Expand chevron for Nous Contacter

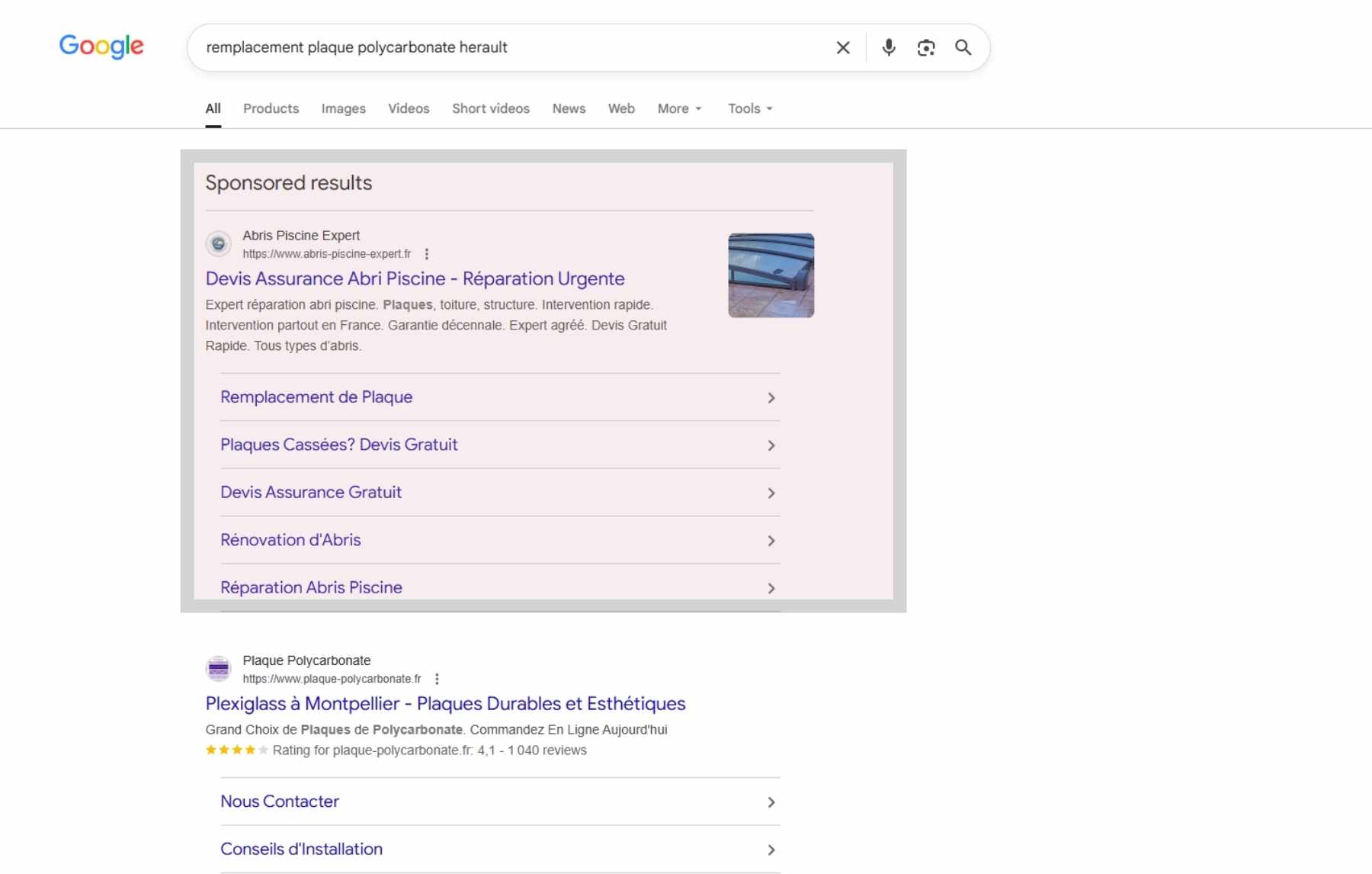click(771, 802)
